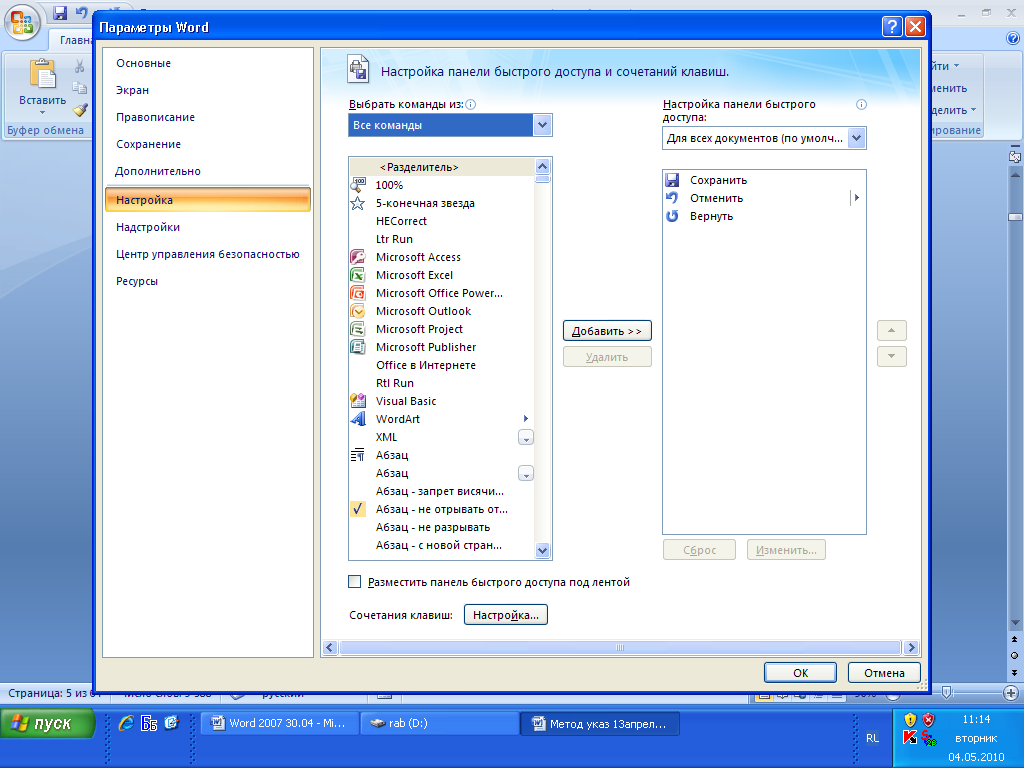Open the Сохранение category
Screen dimensions: 1024x768
[148, 144]
